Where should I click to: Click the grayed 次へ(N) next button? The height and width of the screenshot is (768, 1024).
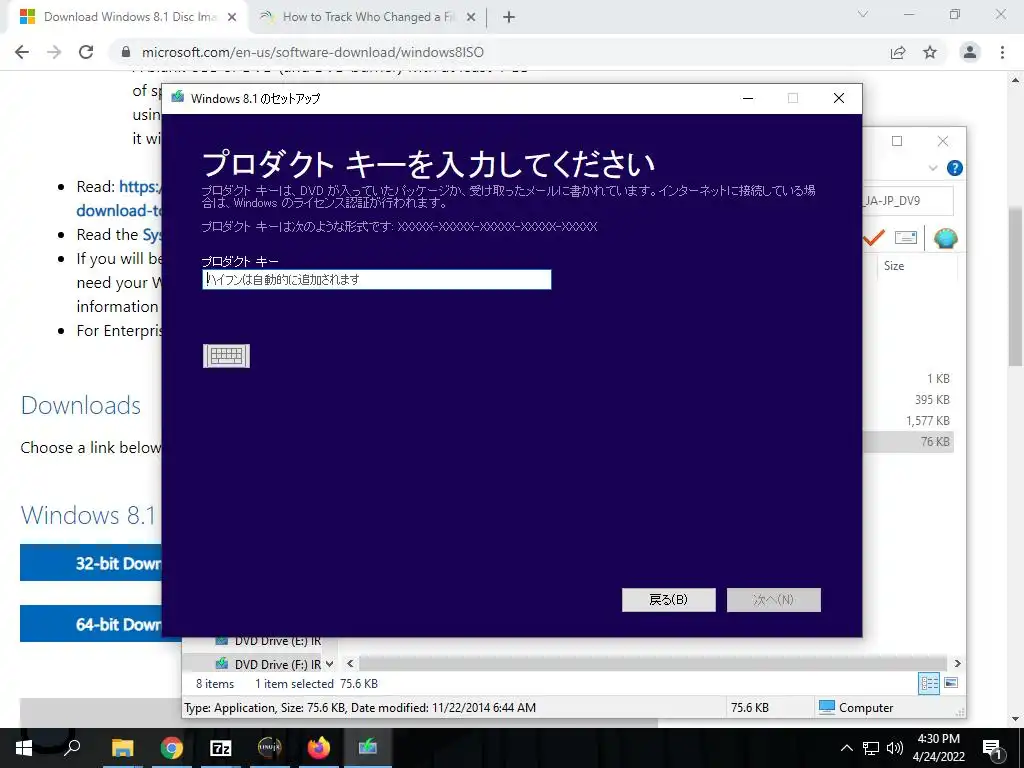[x=774, y=600]
